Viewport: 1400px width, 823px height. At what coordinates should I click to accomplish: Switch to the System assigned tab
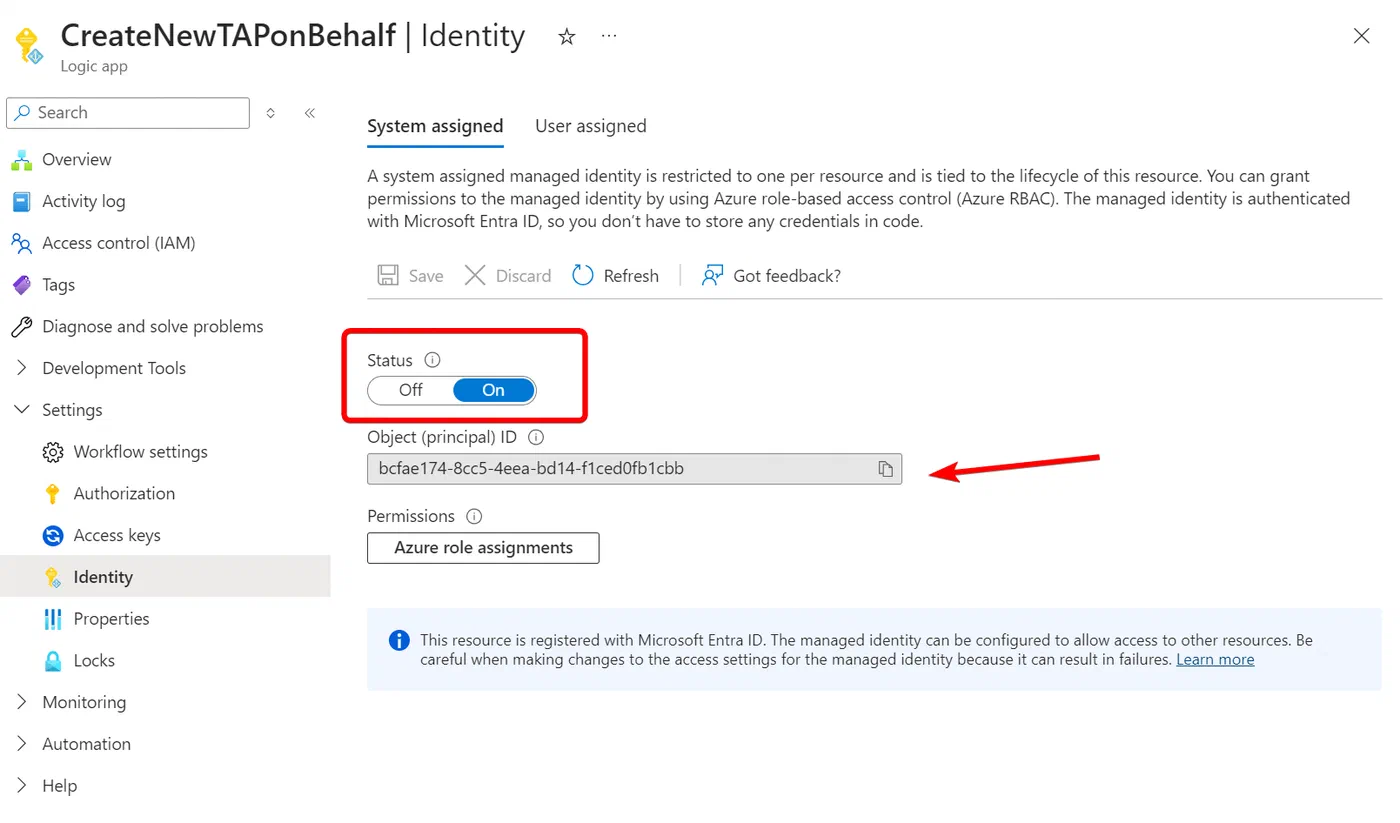click(x=435, y=126)
